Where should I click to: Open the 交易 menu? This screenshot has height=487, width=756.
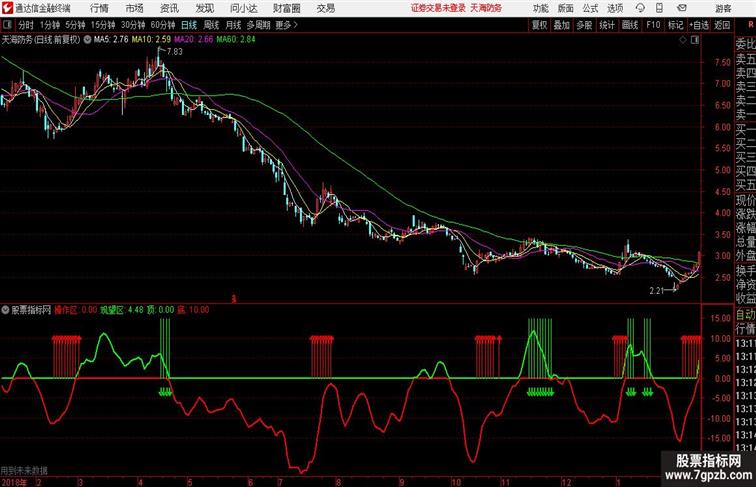pos(326,8)
